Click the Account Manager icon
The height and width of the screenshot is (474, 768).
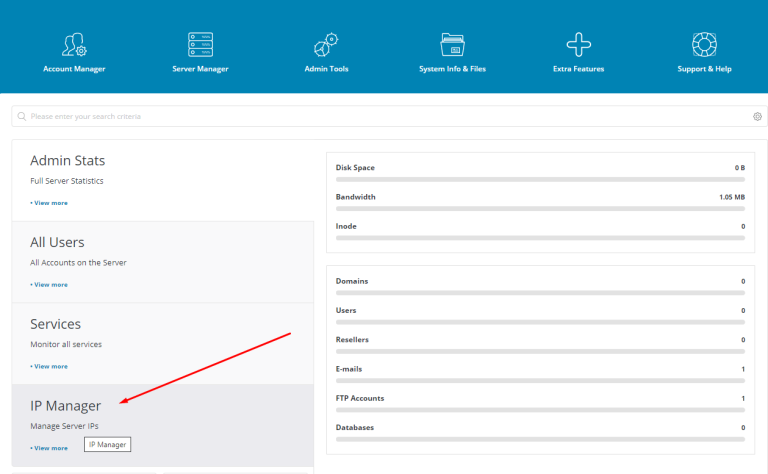tap(74, 44)
